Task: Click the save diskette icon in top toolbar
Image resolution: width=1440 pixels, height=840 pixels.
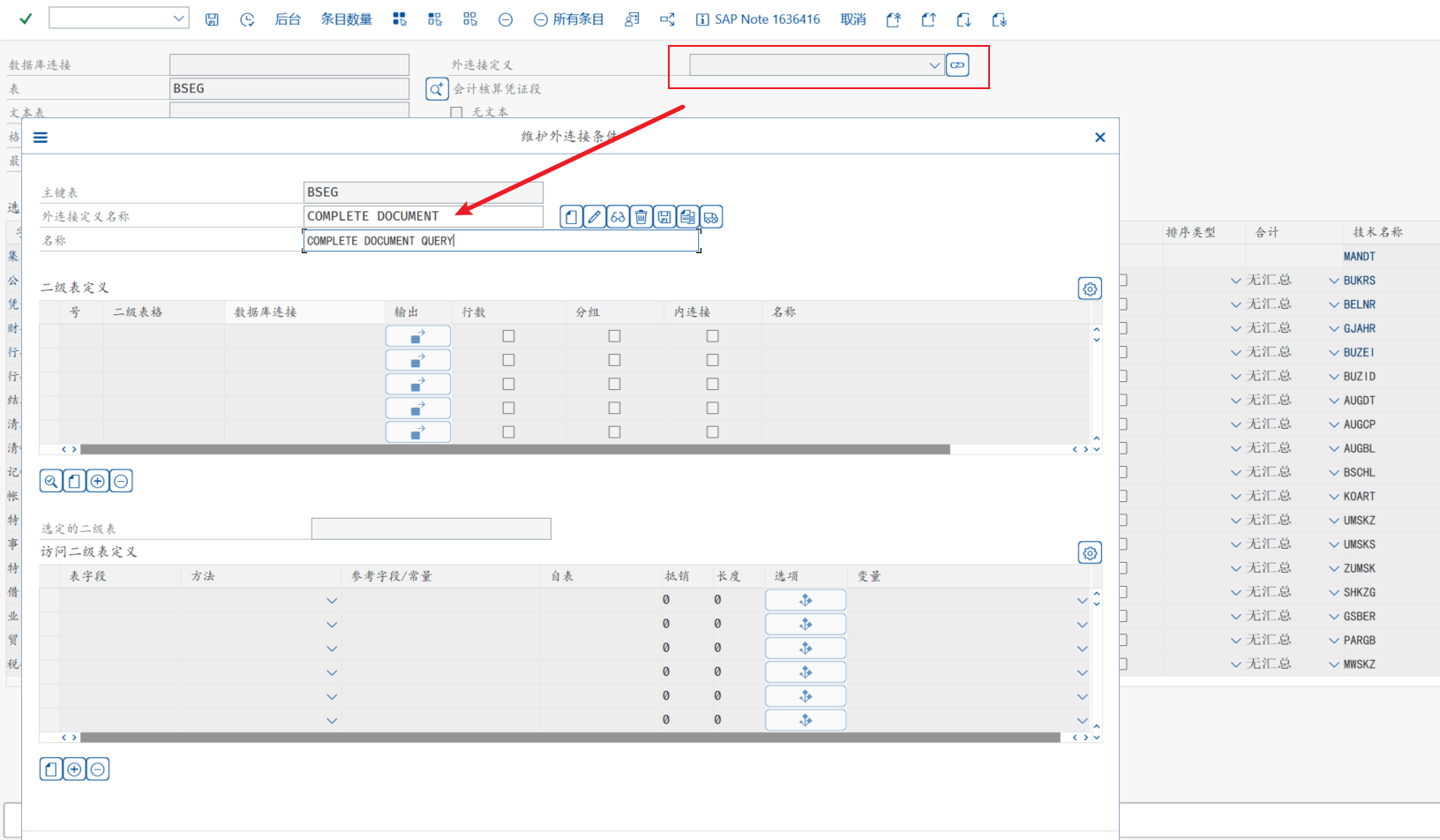Action: click(212, 19)
